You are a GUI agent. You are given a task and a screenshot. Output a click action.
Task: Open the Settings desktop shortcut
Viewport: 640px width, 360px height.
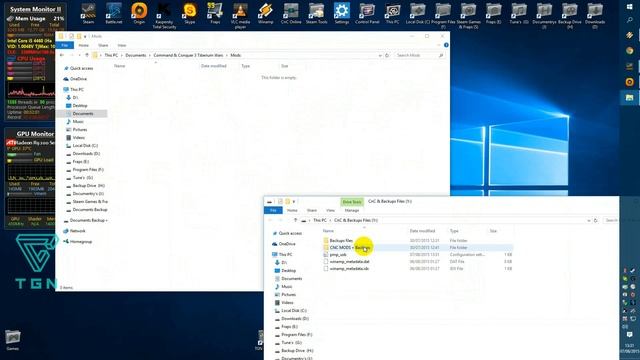[x=342, y=13]
